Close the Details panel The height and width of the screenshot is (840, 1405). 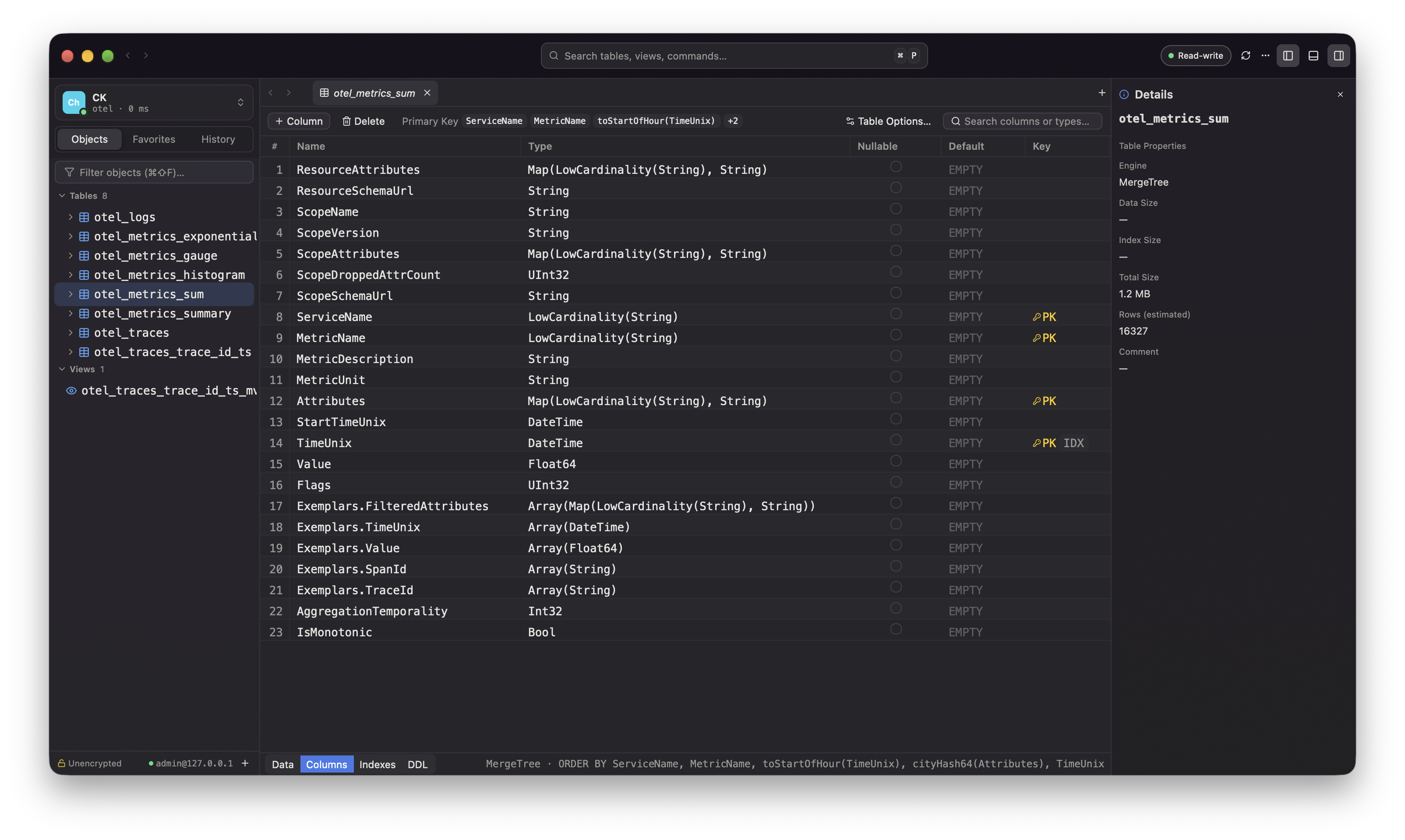[1340, 95]
